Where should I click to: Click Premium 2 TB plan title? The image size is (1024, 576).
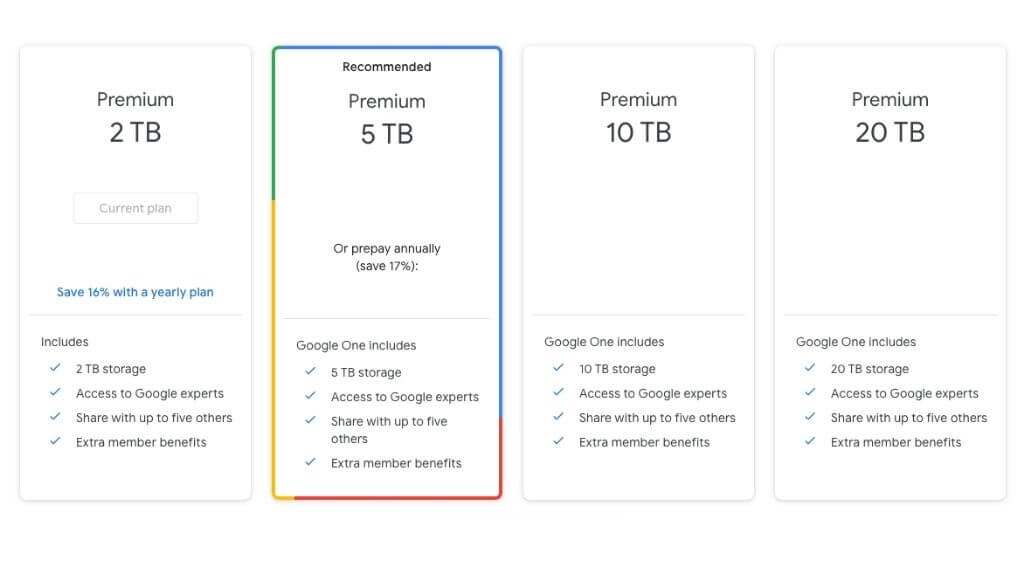point(135,117)
